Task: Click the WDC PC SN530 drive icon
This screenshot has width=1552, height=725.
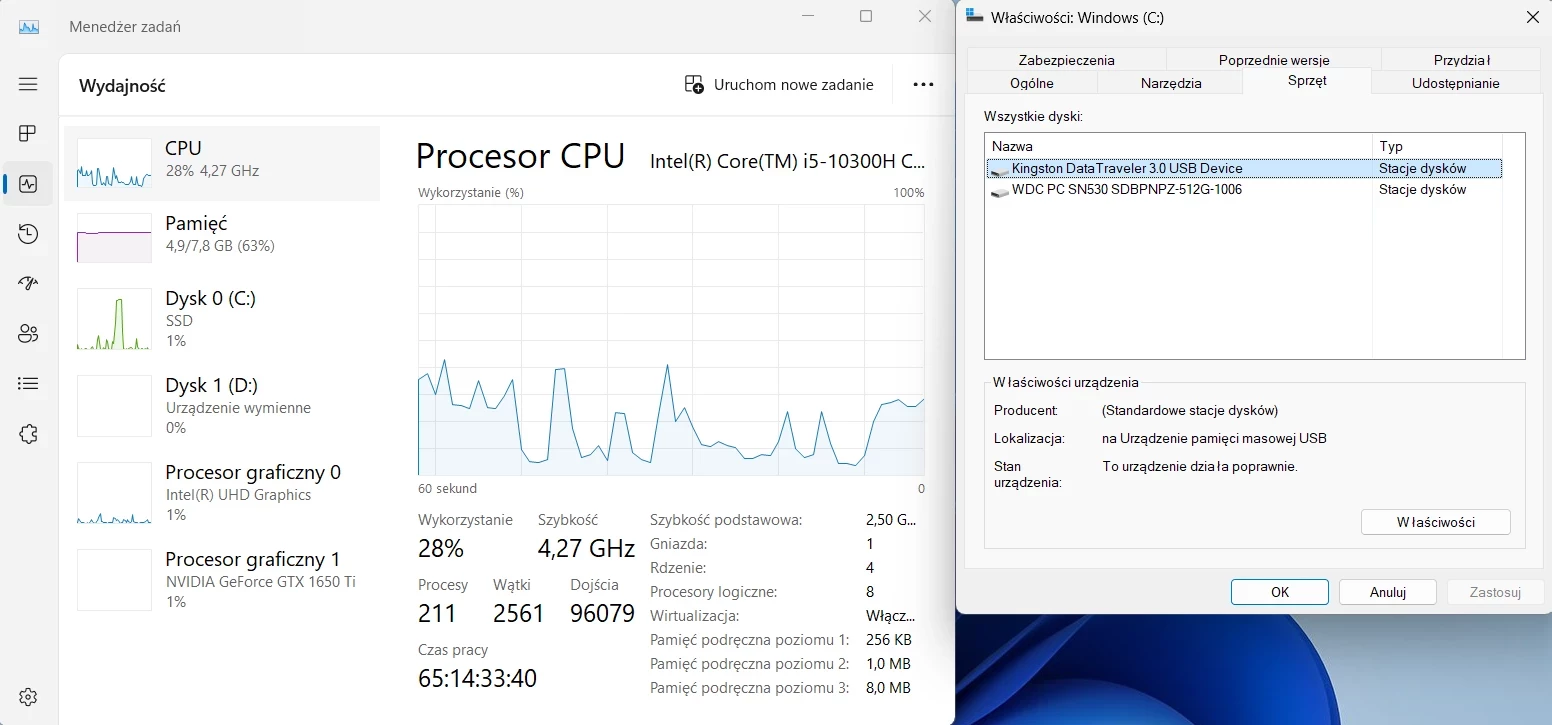Action: click(x=999, y=190)
